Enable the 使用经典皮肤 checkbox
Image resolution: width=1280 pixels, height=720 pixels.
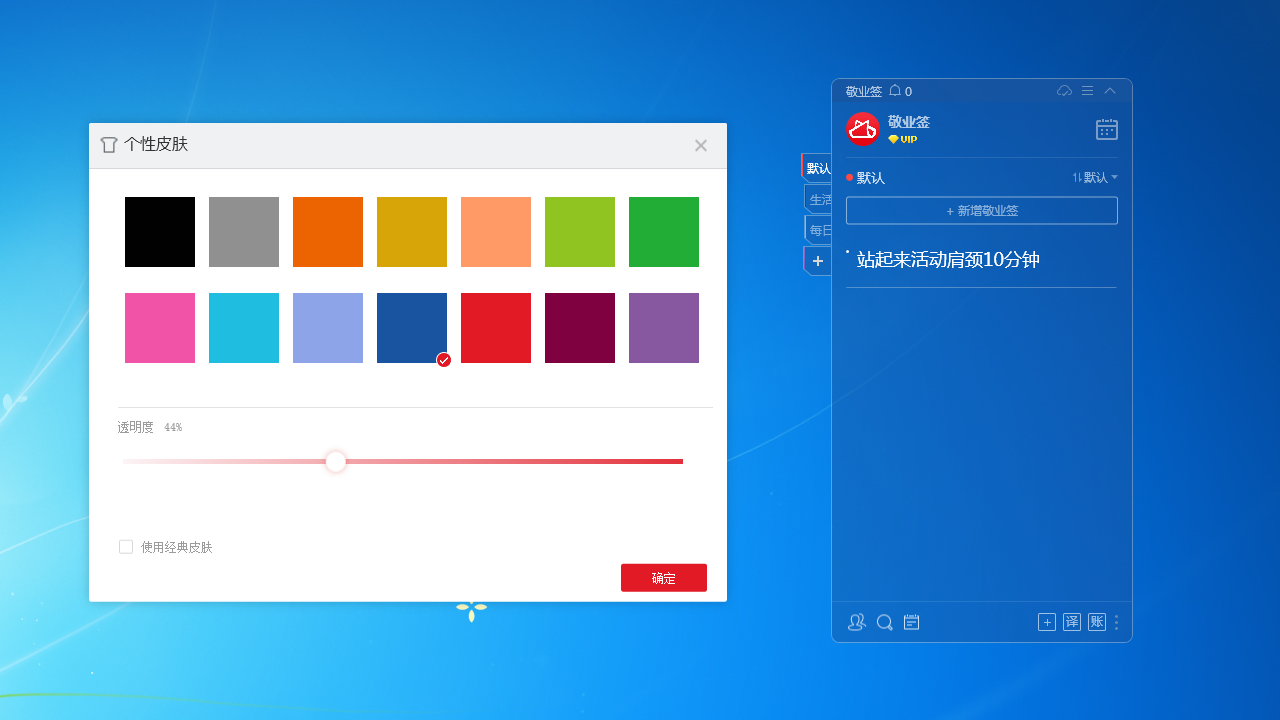(x=126, y=546)
